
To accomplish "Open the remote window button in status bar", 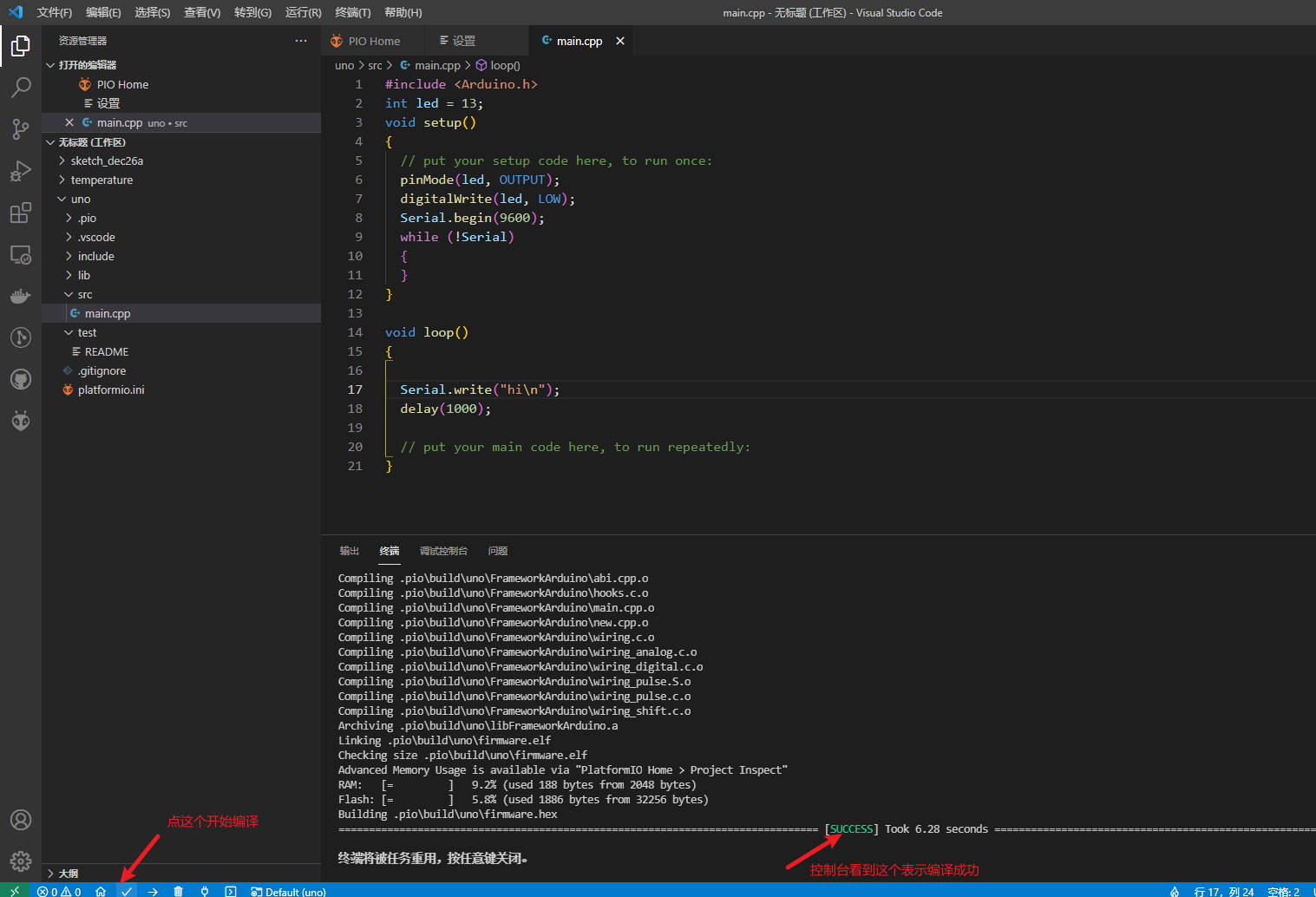I will (x=15, y=891).
